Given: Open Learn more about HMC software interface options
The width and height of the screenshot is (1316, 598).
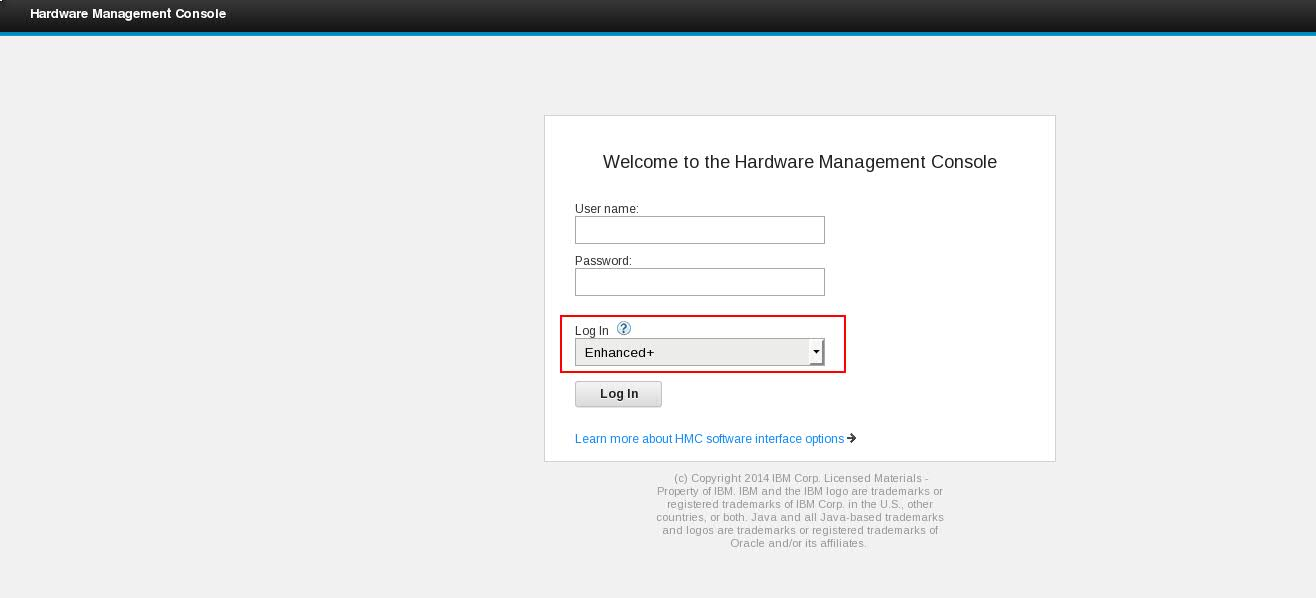Looking at the screenshot, I should pos(715,439).
